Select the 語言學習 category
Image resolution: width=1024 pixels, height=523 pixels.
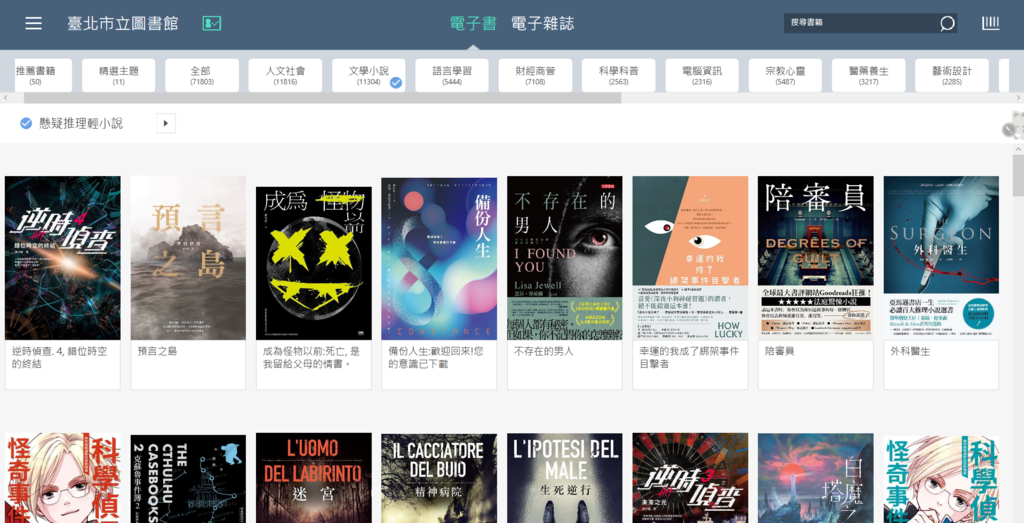pos(452,75)
